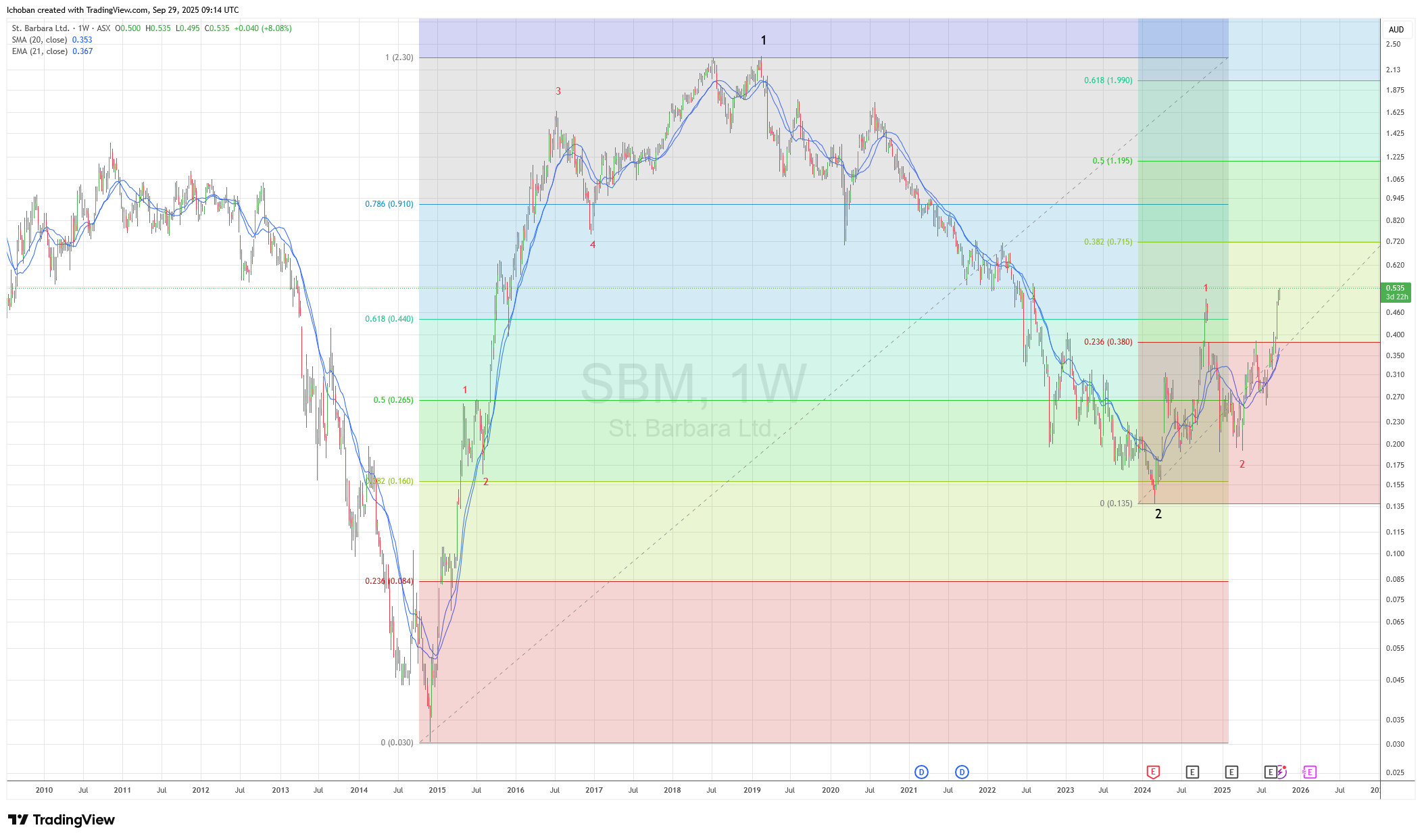Screen dimensions: 1422x840
Task: Open the red earnings E marker
Action: click(x=1153, y=772)
